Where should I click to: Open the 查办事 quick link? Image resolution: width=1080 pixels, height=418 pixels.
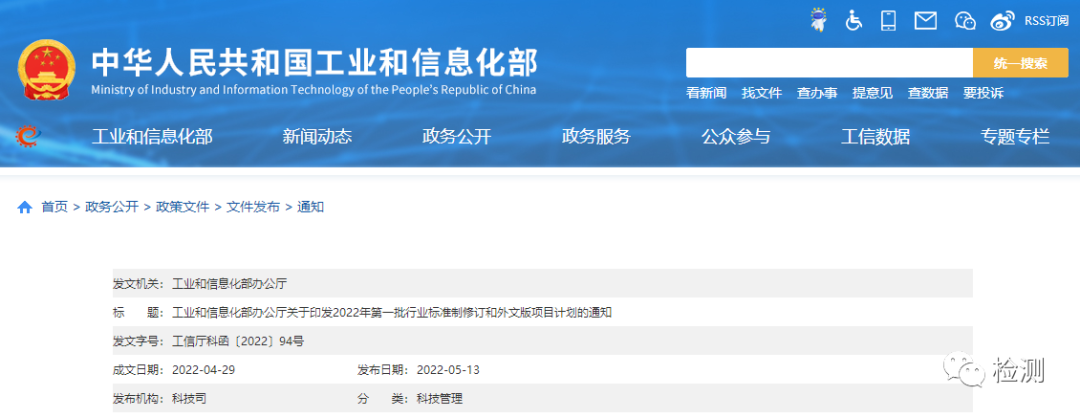(x=817, y=93)
